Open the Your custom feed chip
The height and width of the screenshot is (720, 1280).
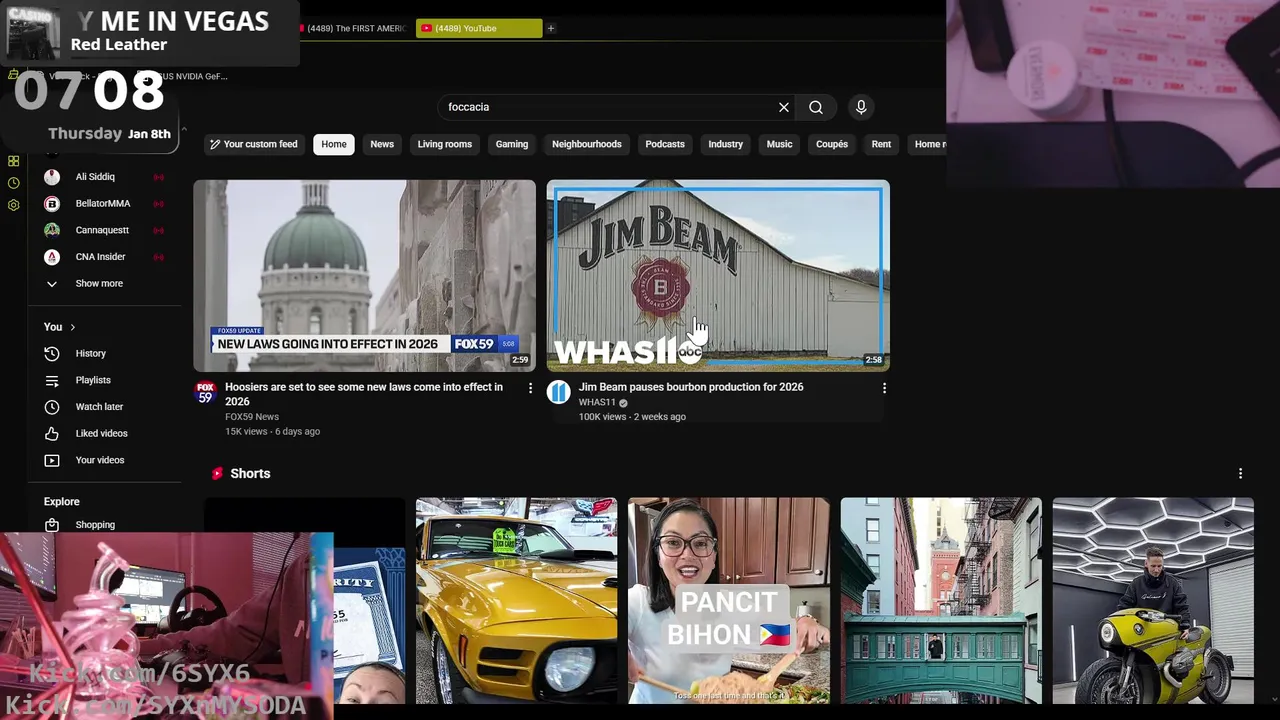coord(254,144)
